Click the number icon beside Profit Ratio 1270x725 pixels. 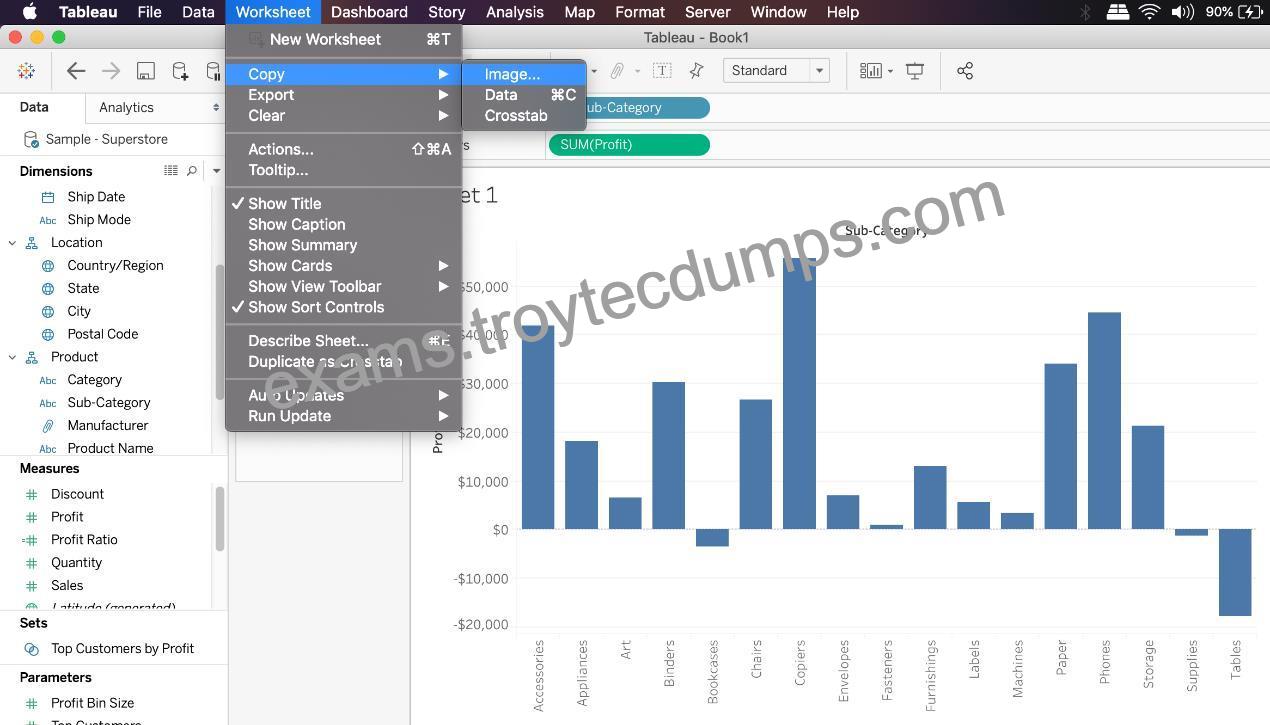coord(30,540)
